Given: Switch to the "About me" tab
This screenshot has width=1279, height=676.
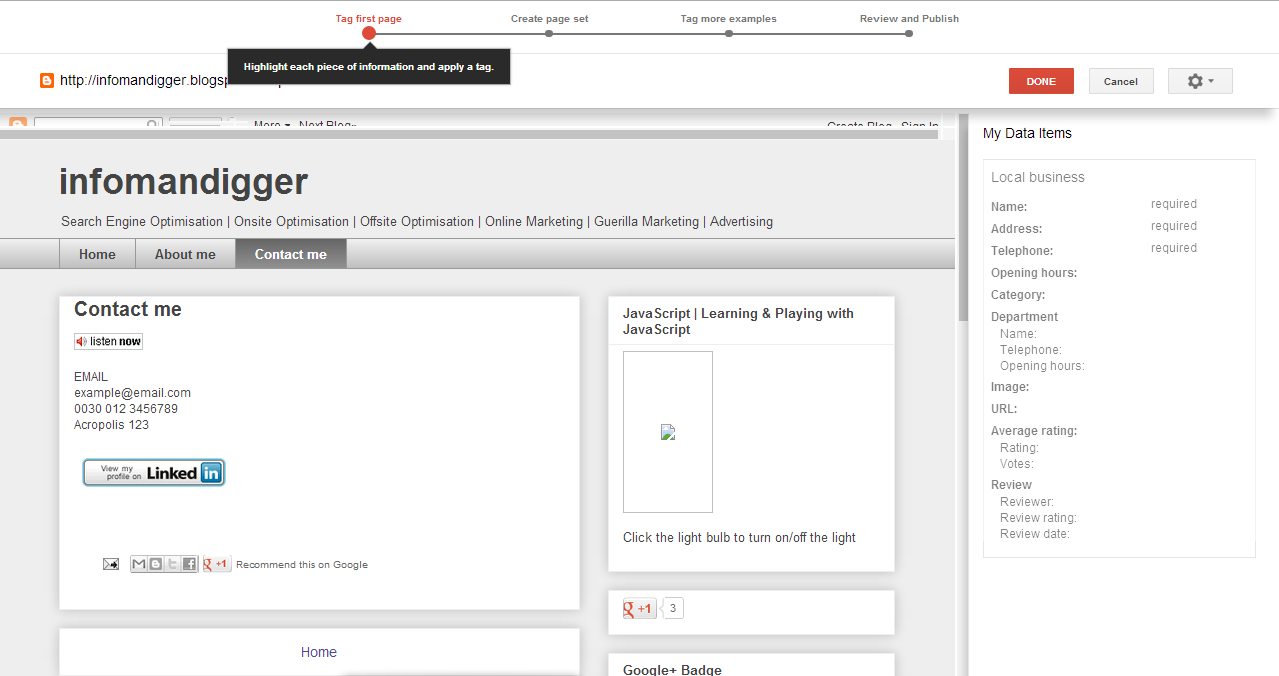Looking at the screenshot, I should point(184,254).
